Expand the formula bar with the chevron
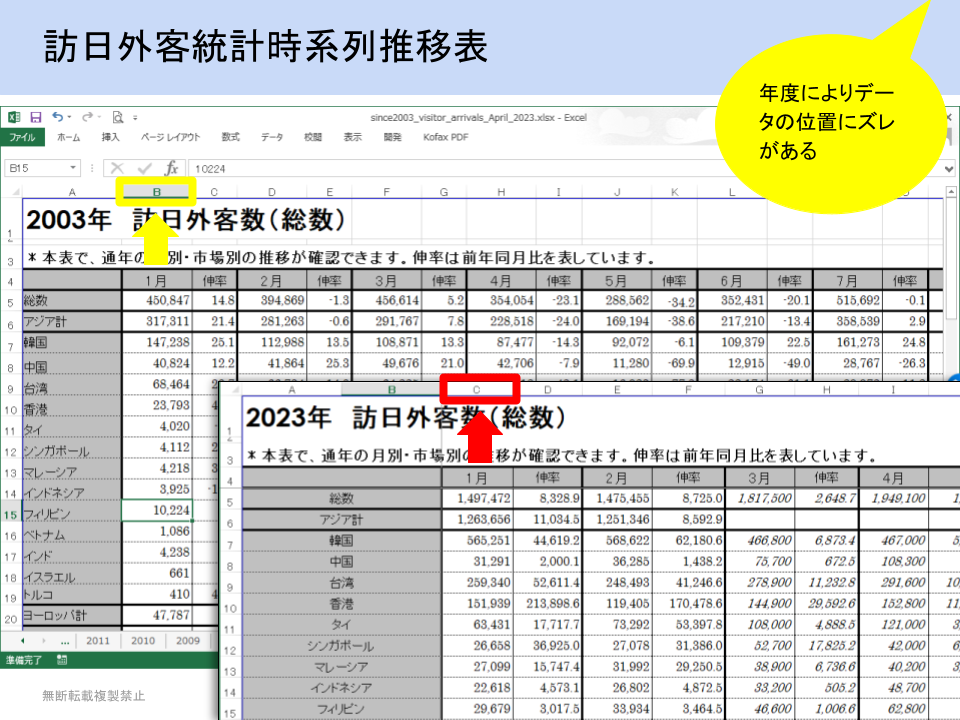960x720 pixels. (949, 168)
